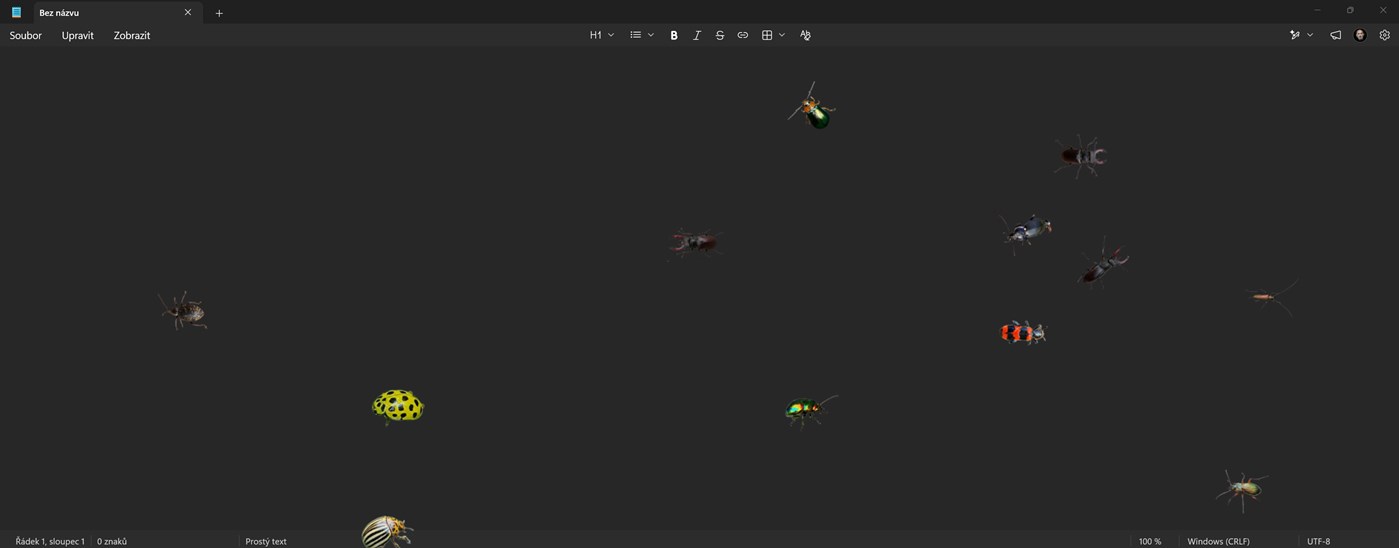Restore down the Notepad window

tap(1350, 10)
